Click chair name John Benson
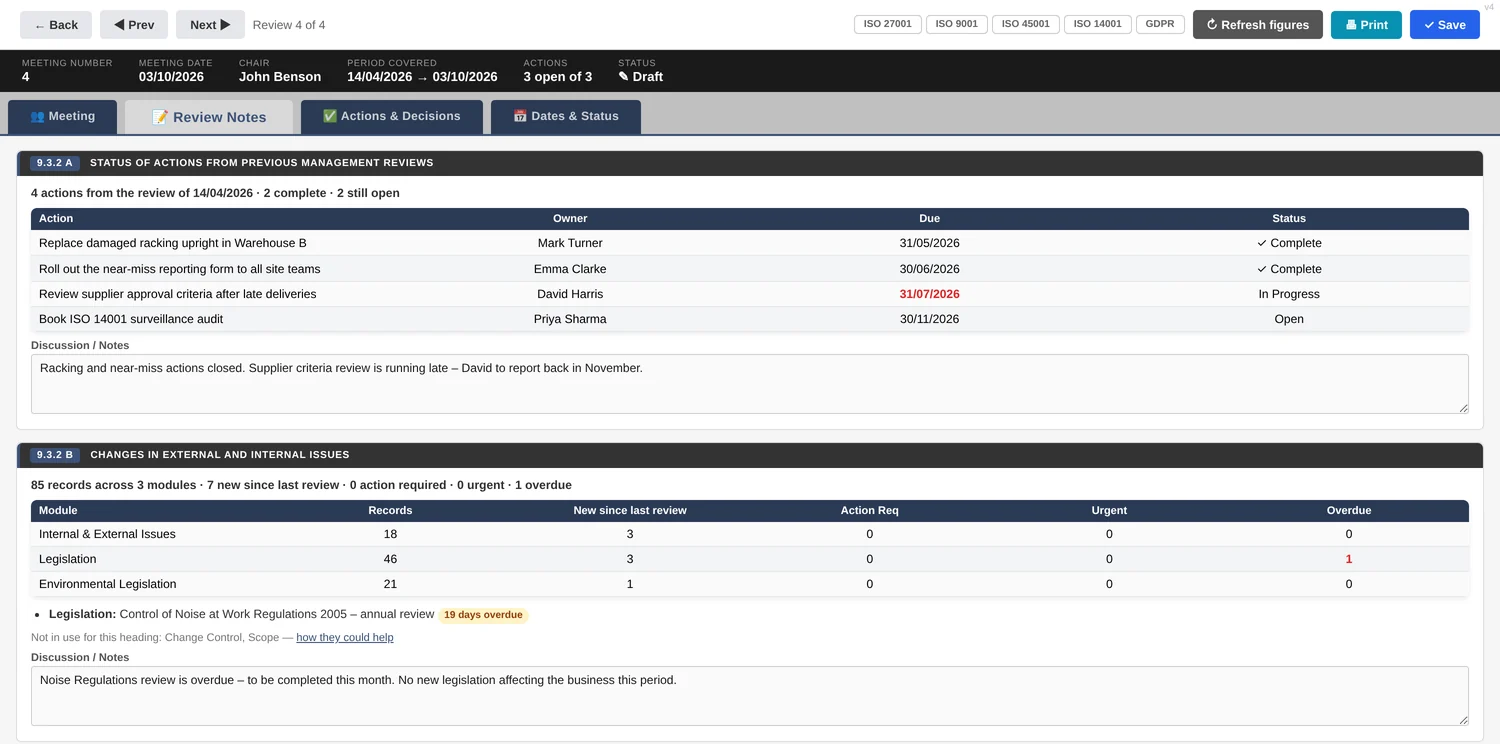Viewport: 1500px width, 744px height. (280, 77)
